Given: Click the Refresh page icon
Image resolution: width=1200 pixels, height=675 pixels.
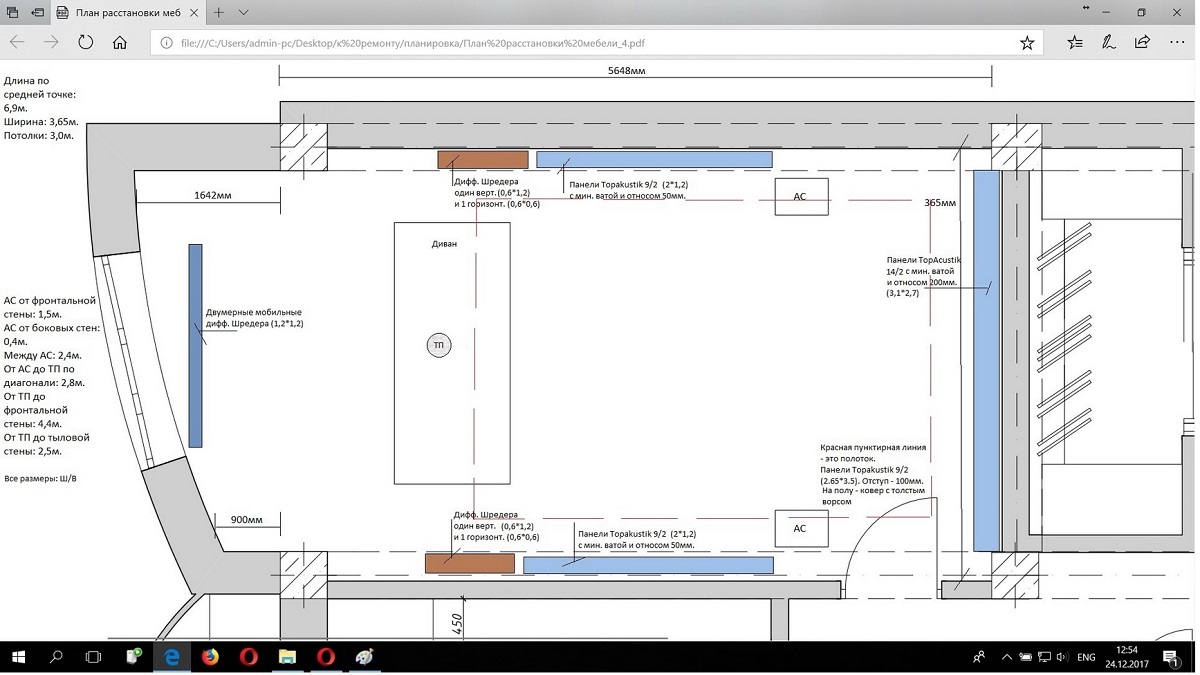Looking at the screenshot, I should click(86, 43).
